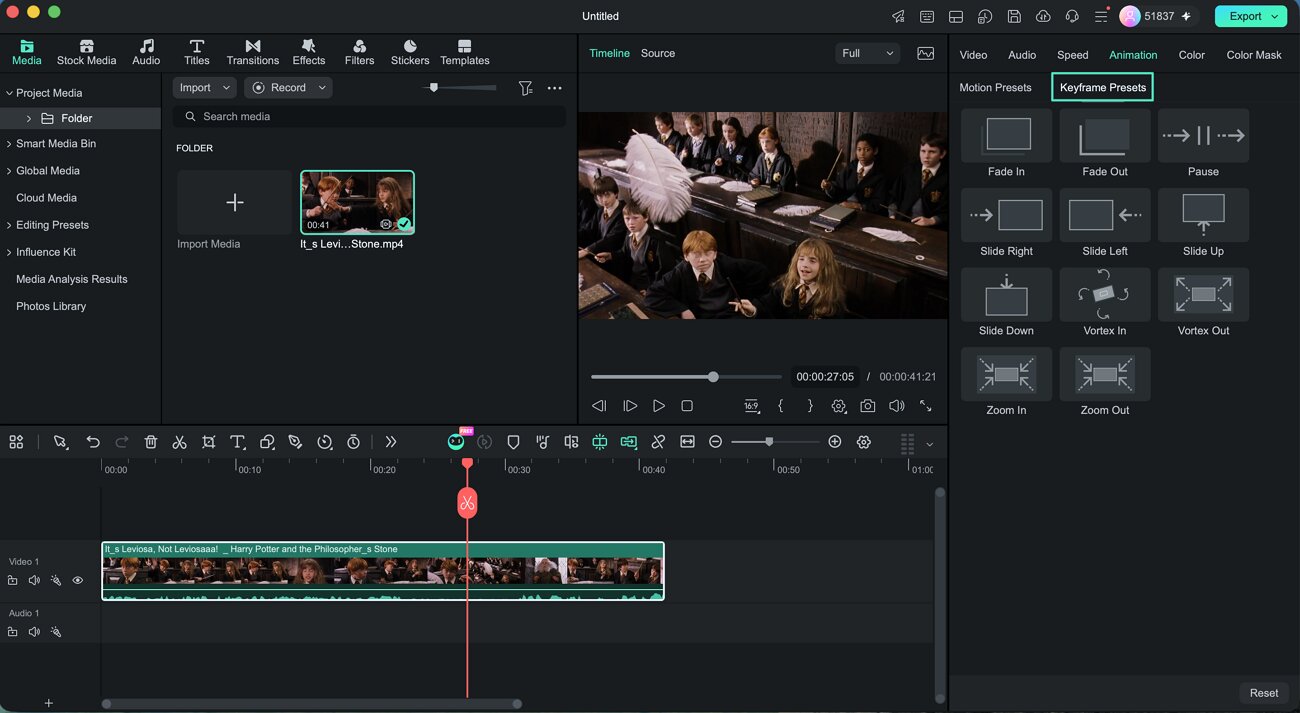Expand Editing Presets section

[9, 225]
